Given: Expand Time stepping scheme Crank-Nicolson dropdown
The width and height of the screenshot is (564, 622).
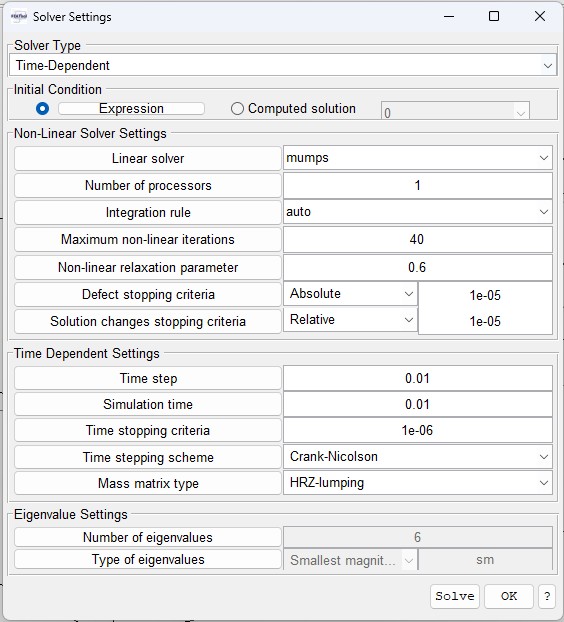Looking at the screenshot, I should 418,457.
